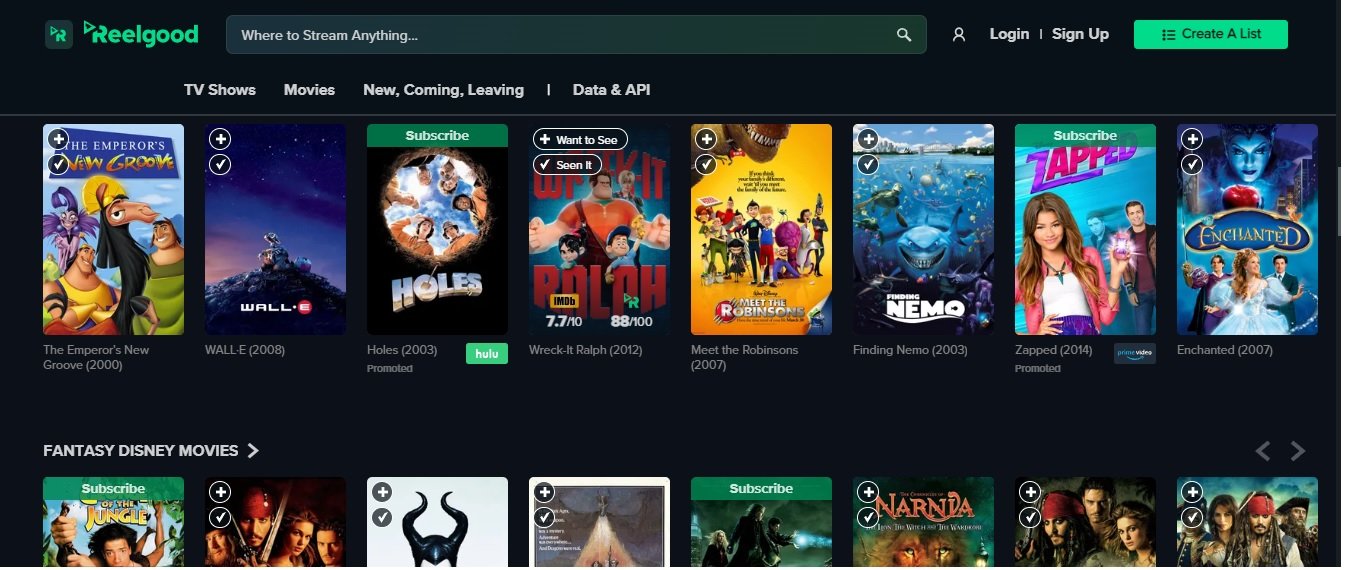Screen dimensions: 1354x570
Task: Add Pirates of the Caribbean poster next to George of the Jungle via plus icon
Action: coord(221,492)
